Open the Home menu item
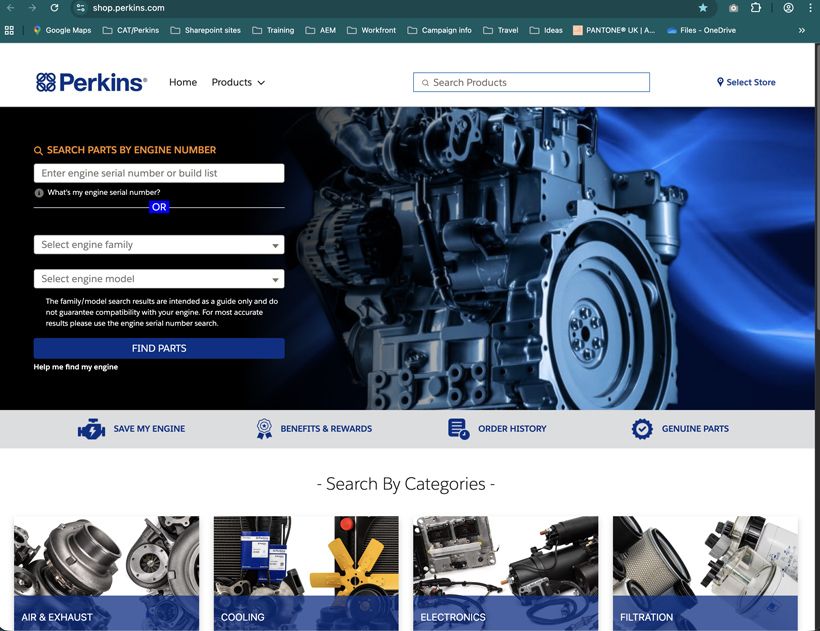This screenshot has width=820, height=631. [183, 82]
